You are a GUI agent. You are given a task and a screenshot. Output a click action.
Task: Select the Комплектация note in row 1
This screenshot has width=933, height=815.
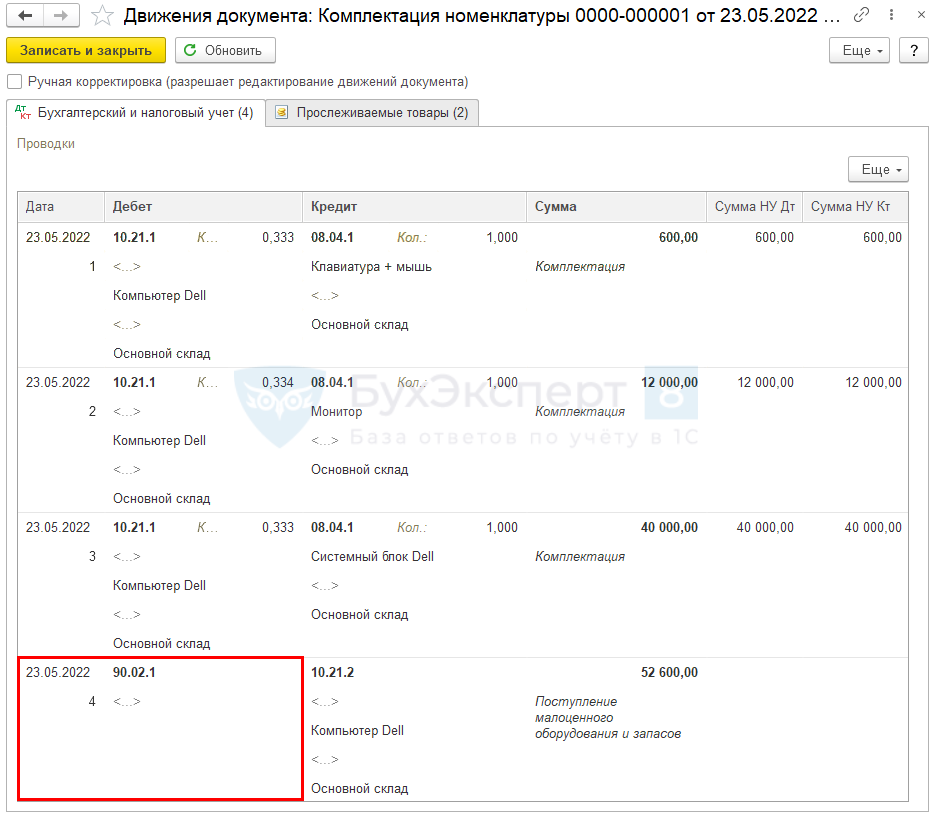pos(580,267)
